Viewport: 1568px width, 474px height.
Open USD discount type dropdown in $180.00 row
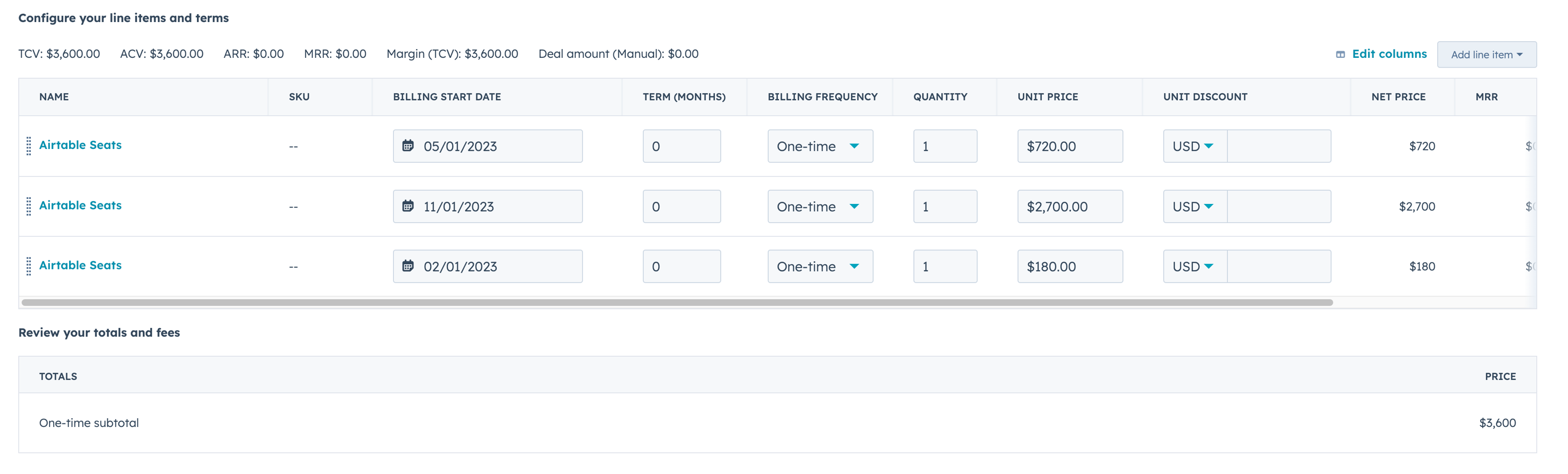(x=1195, y=266)
